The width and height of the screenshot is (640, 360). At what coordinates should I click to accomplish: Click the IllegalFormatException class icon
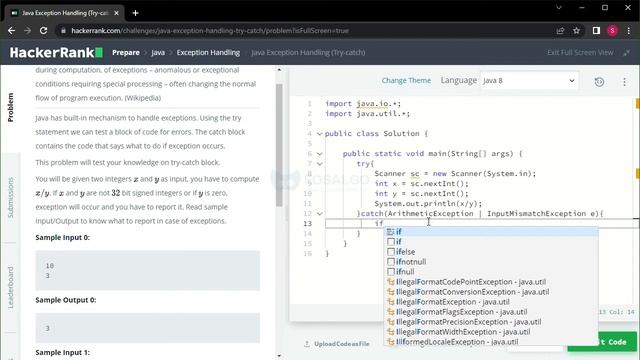(391, 302)
